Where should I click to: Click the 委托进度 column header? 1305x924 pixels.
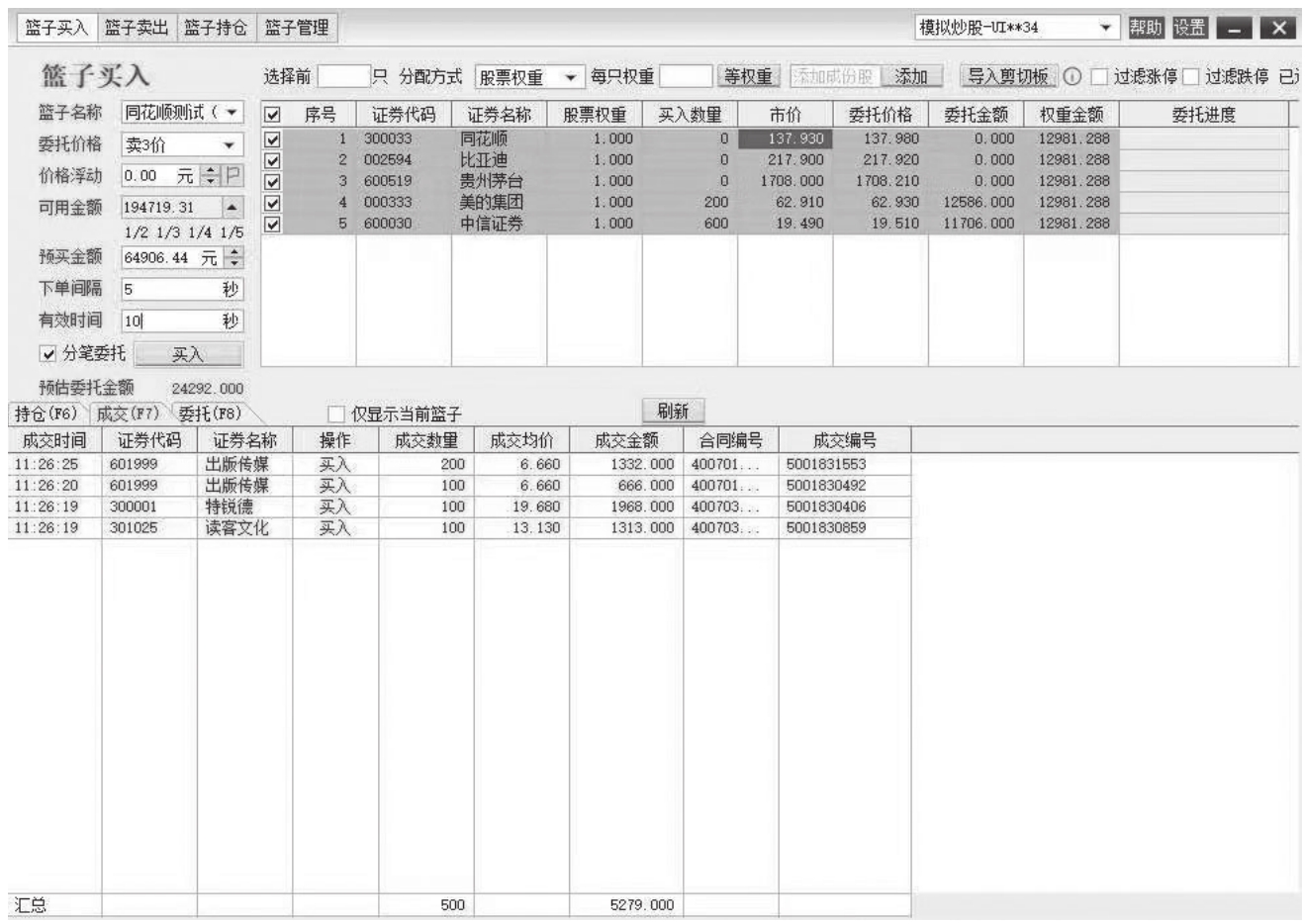[1203, 115]
